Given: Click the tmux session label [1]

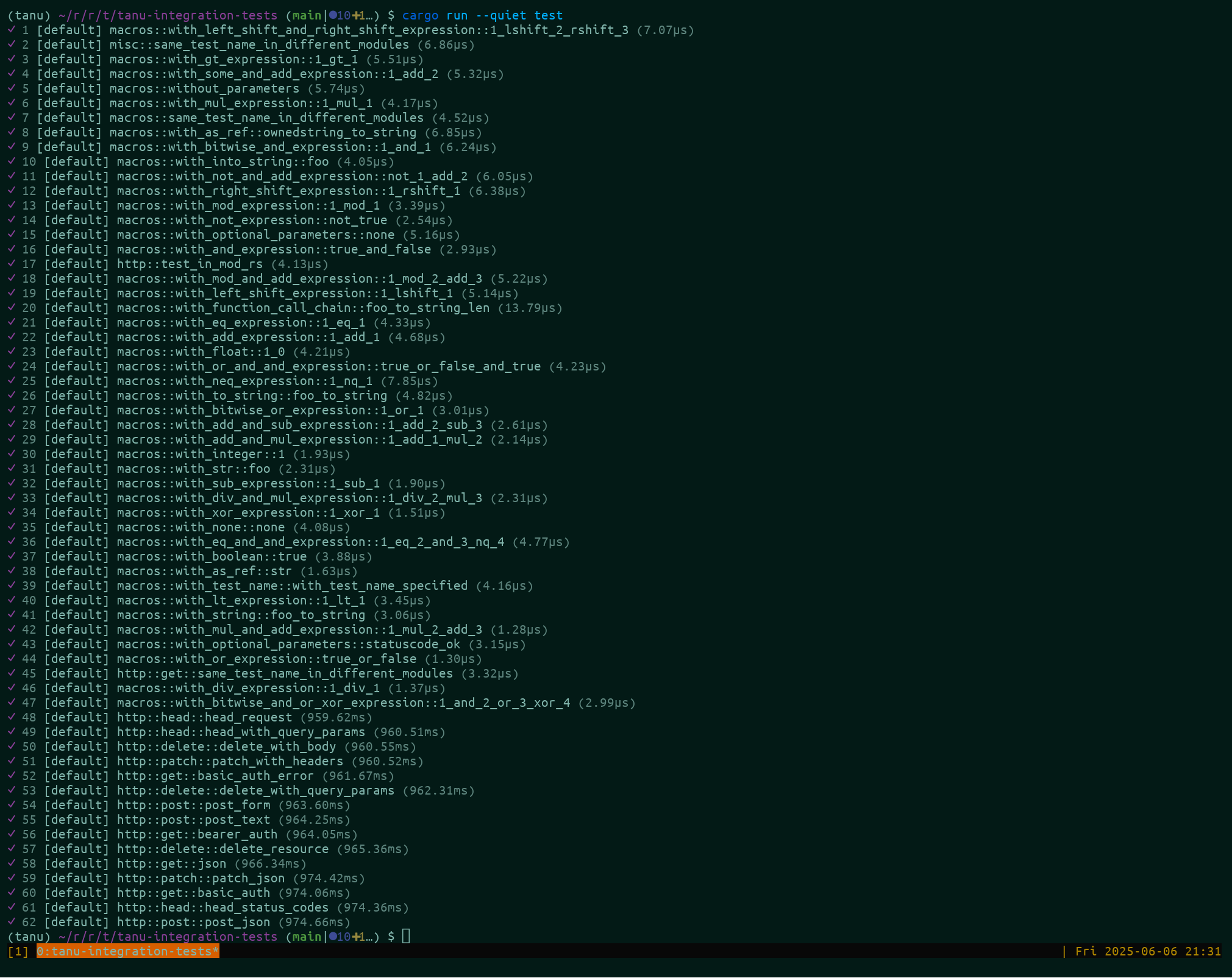Looking at the screenshot, I should click(x=18, y=951).
